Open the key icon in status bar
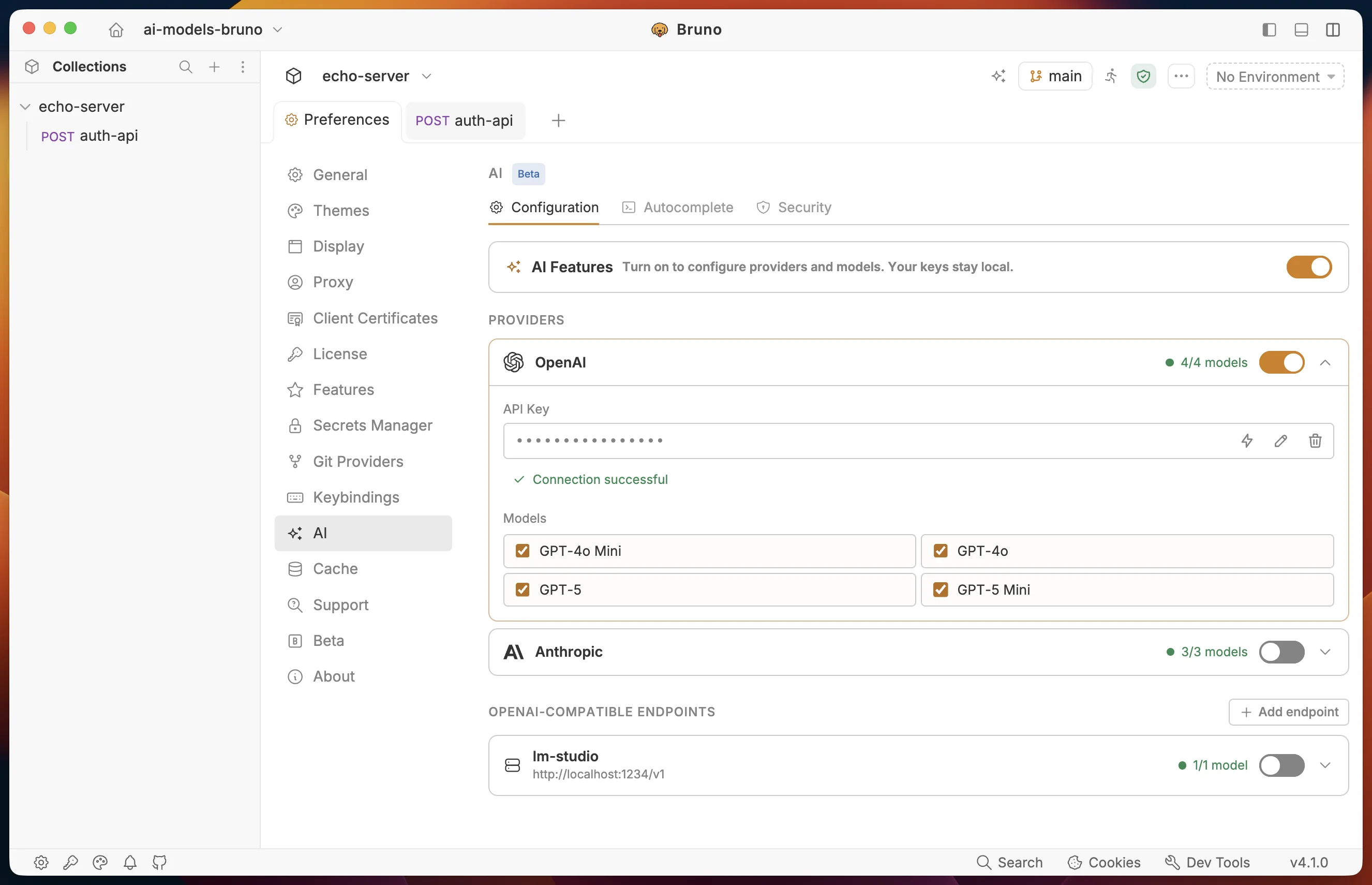Screen dimensions: 1372x885 [71, 862]
